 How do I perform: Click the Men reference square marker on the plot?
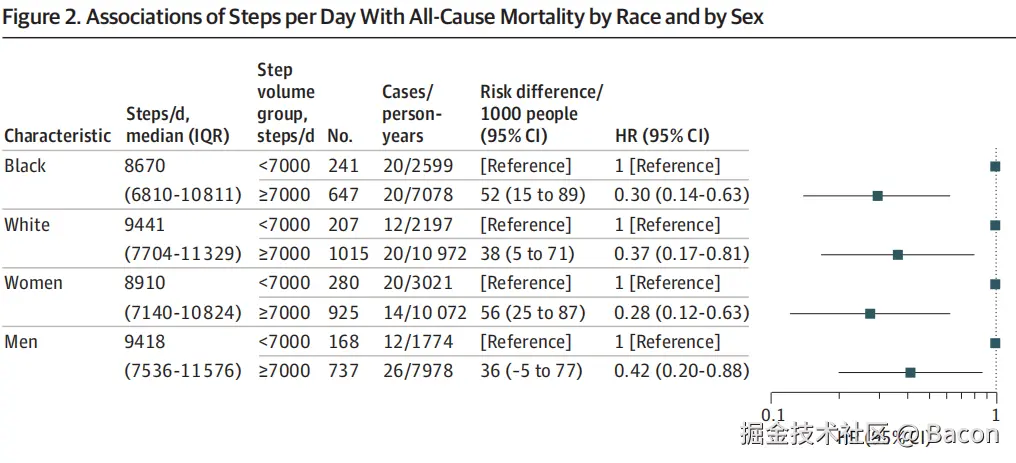point(995,343)
